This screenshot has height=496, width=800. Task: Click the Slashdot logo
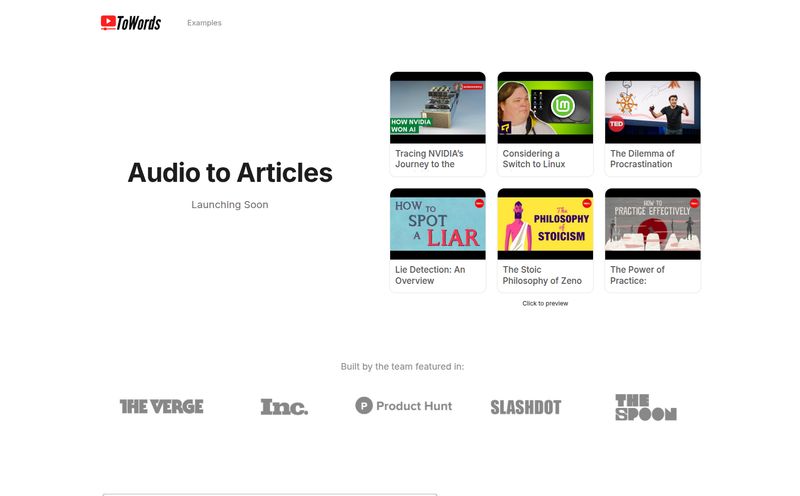tap(526, 407)
